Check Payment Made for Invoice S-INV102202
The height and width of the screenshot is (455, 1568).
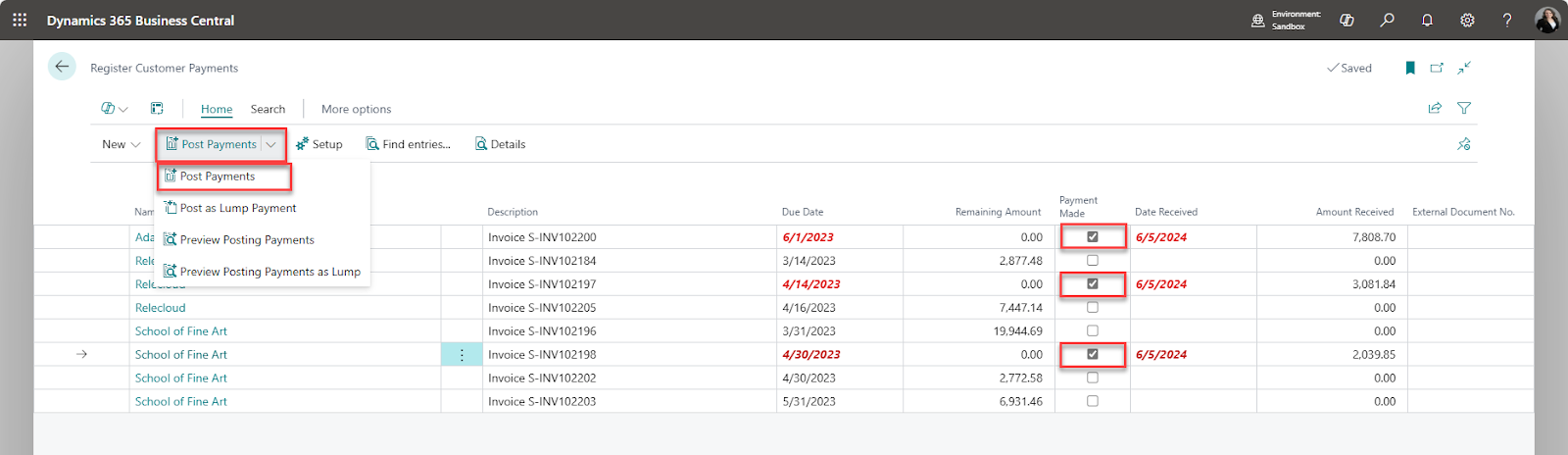(1093, 378)
